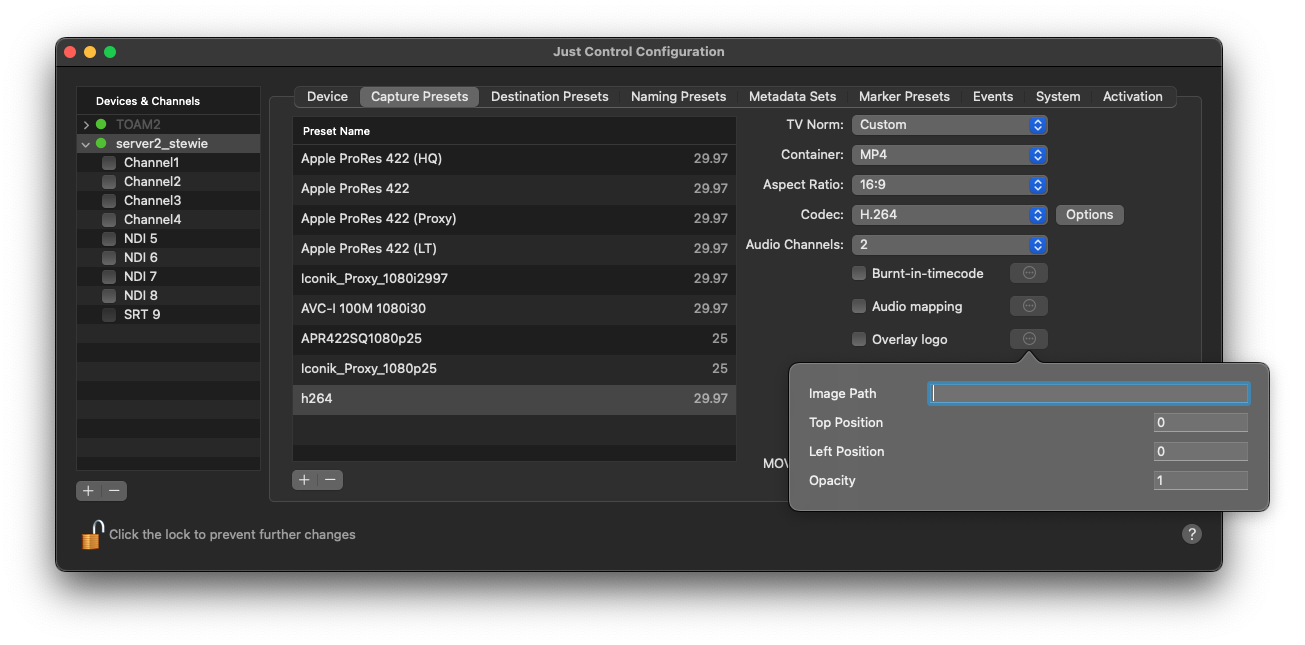The height and width of the screenshot is (645, 1305).
Task: Open the help question mark button
Action: 1191,534
